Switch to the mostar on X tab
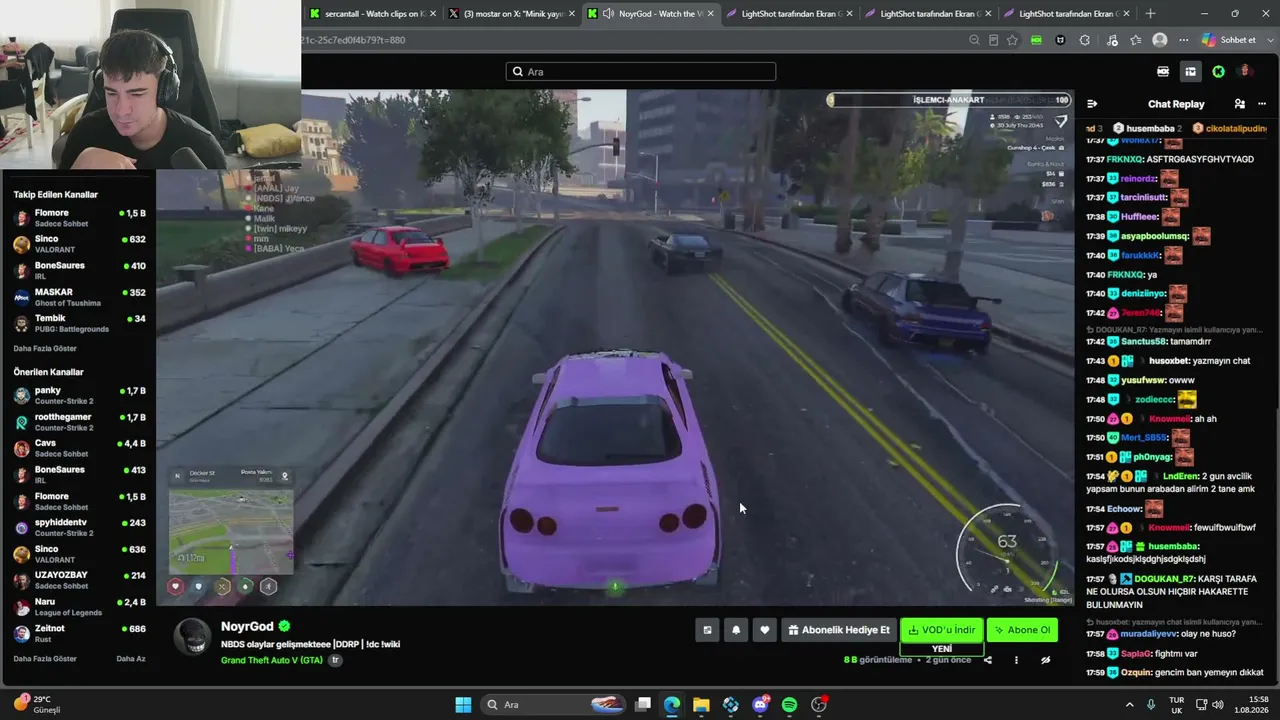 pyautogui.click(x=511, y=14)
